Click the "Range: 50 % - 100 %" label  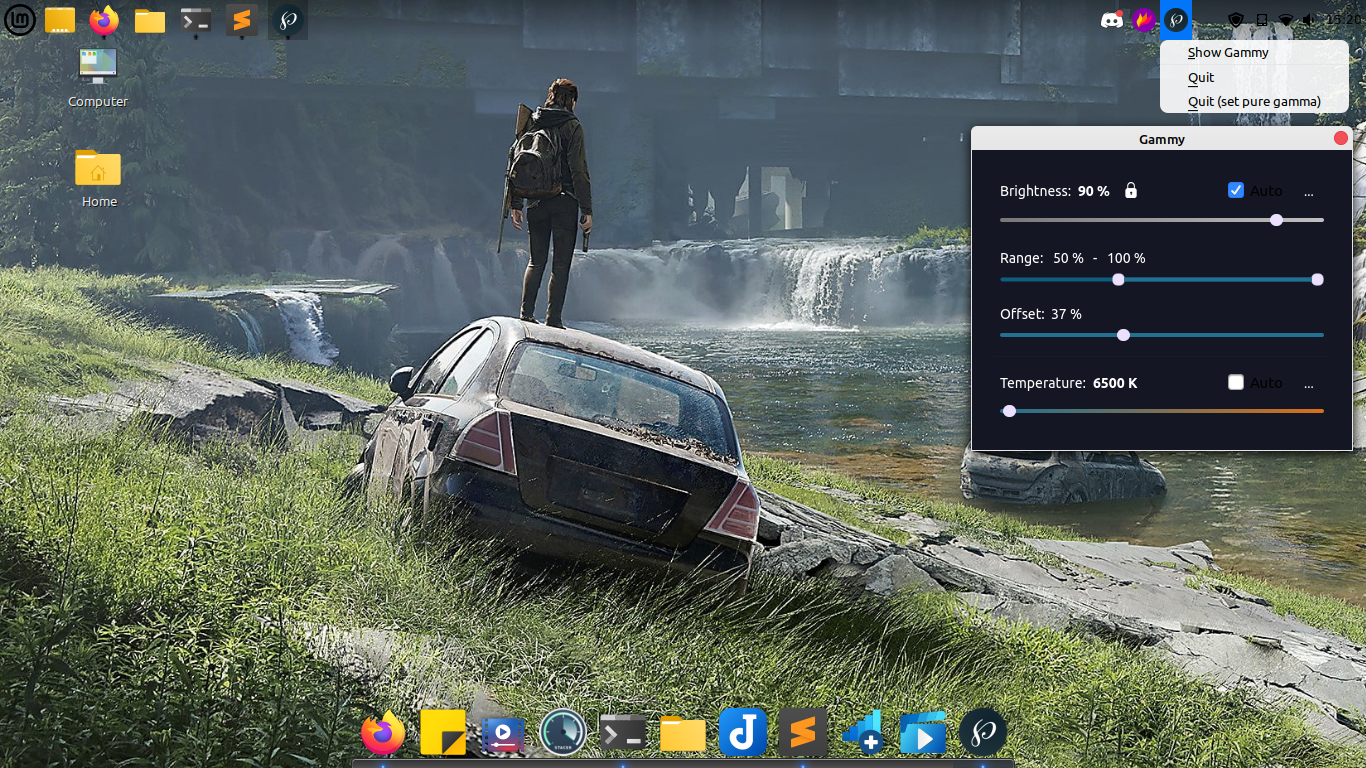click(1073, 258)
